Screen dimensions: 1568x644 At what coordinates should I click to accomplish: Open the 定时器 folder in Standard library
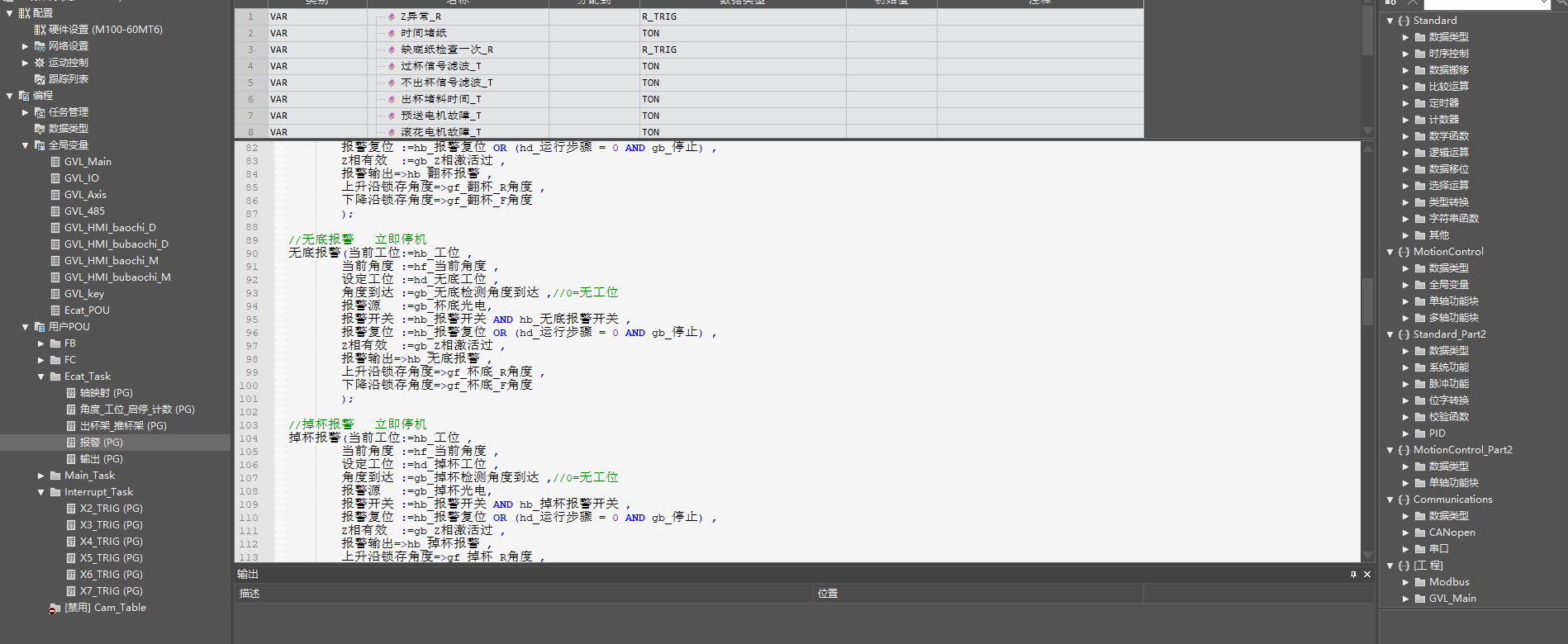point(1443,103)
